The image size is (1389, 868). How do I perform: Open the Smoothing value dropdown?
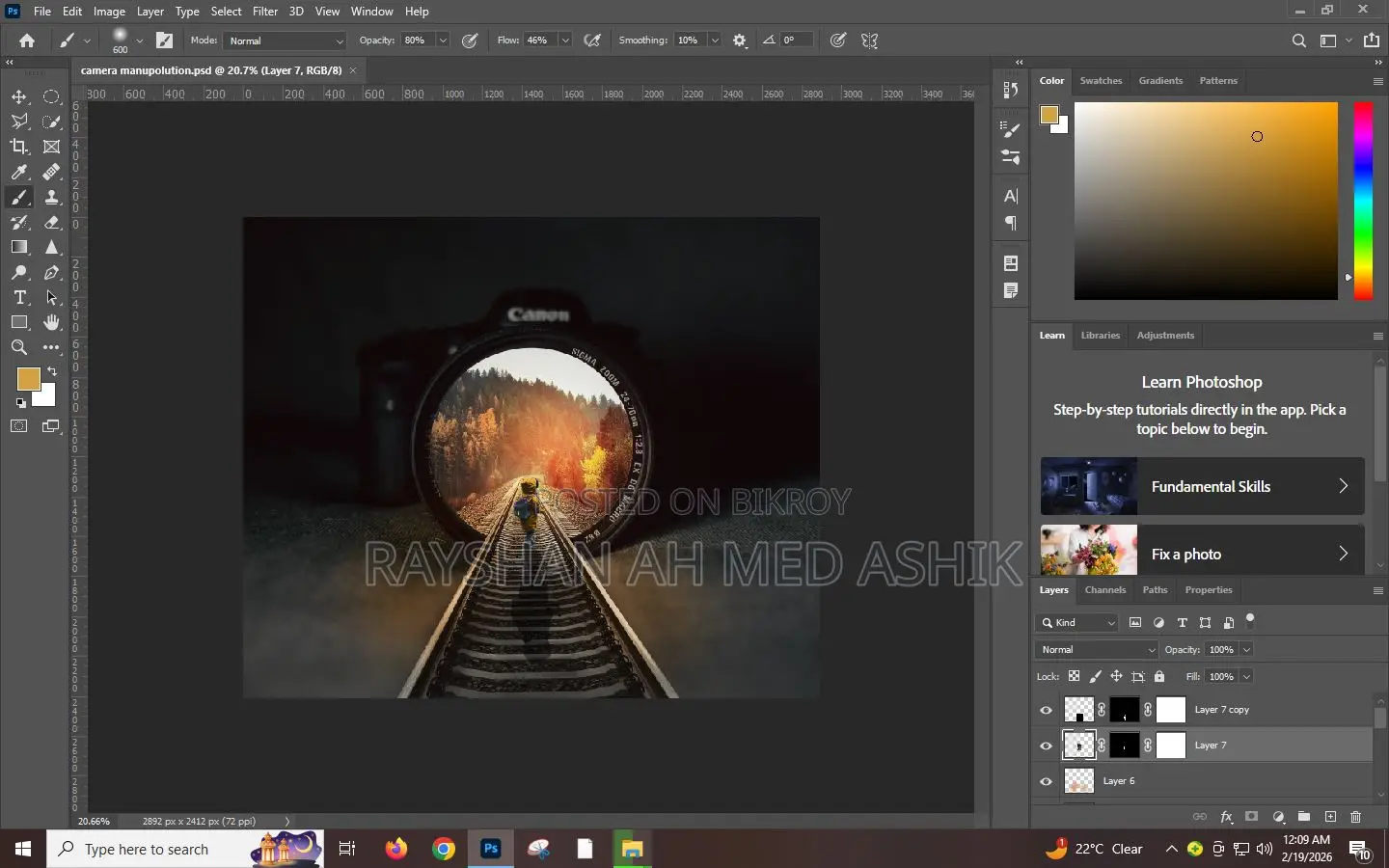715,41
